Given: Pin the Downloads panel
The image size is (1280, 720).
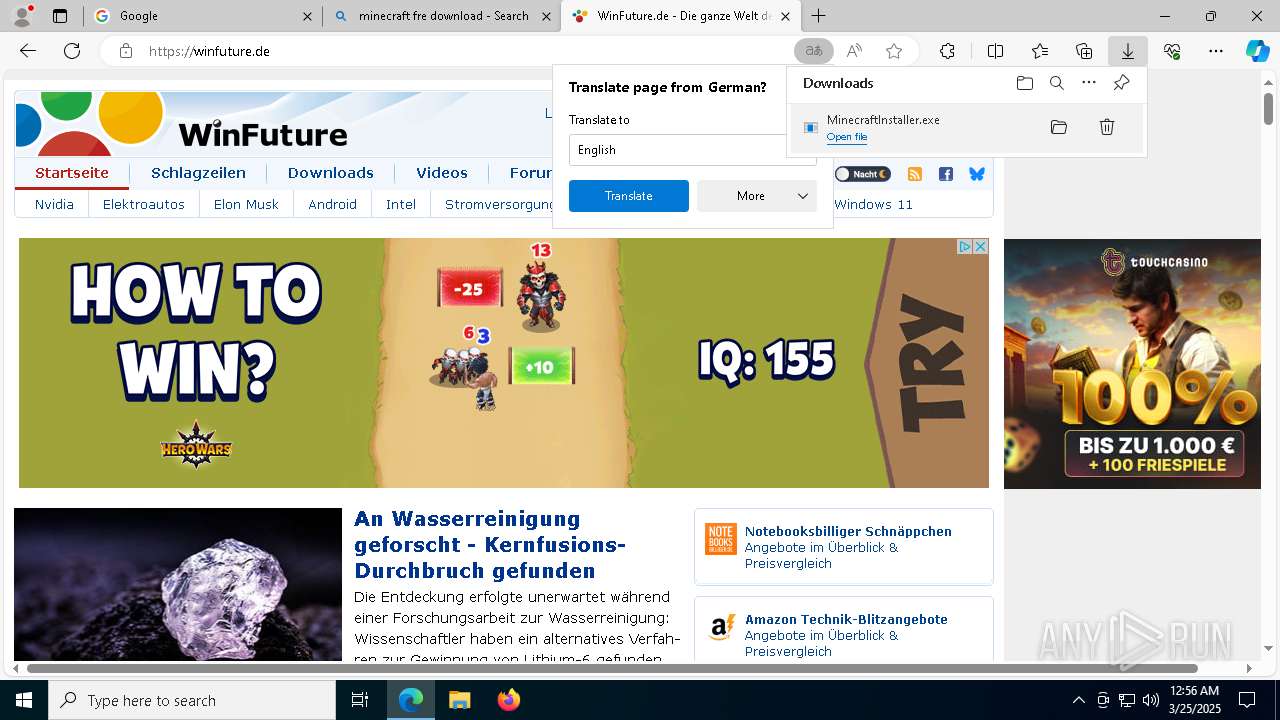Looking at the screenshot, I should (1121, 83).
